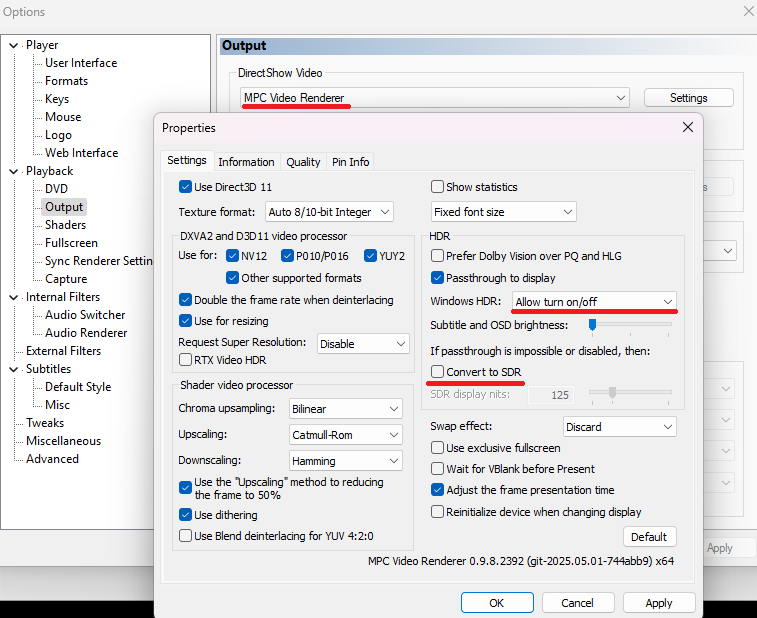This screenshot has width=757, height=618.
Task: Click the Default button
Action: [649, 537]
